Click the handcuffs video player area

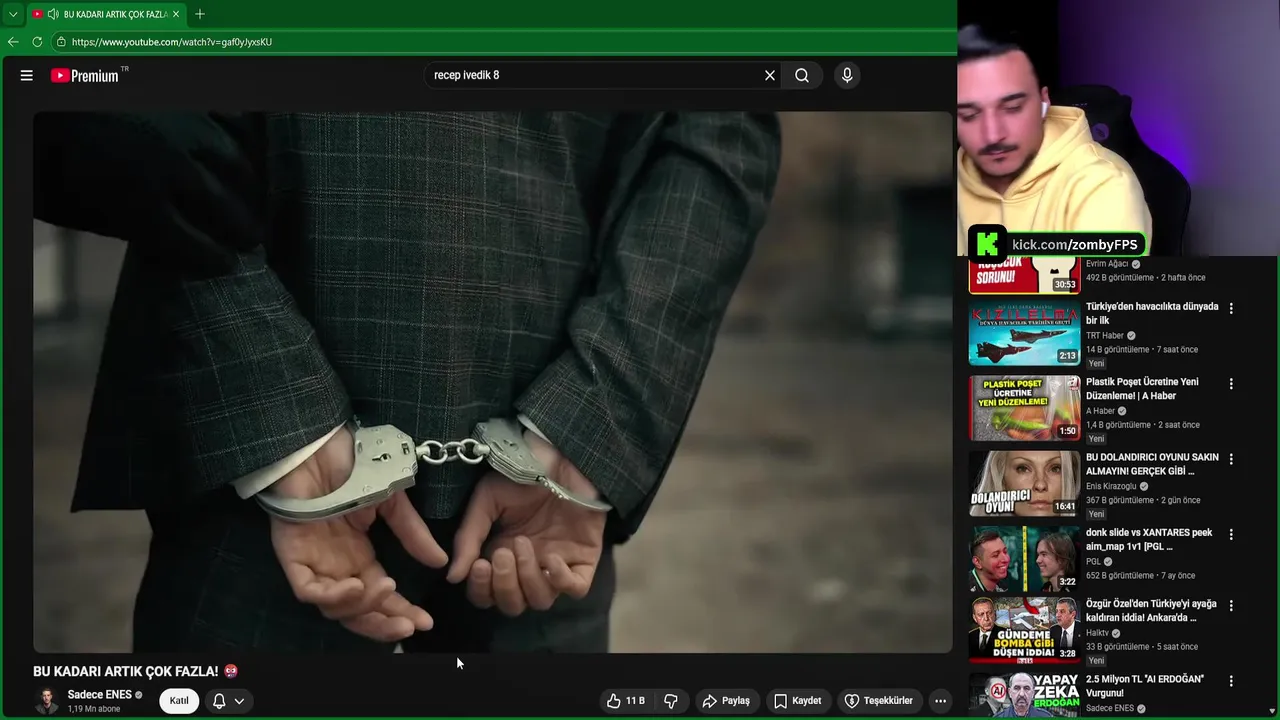(492, 382)
